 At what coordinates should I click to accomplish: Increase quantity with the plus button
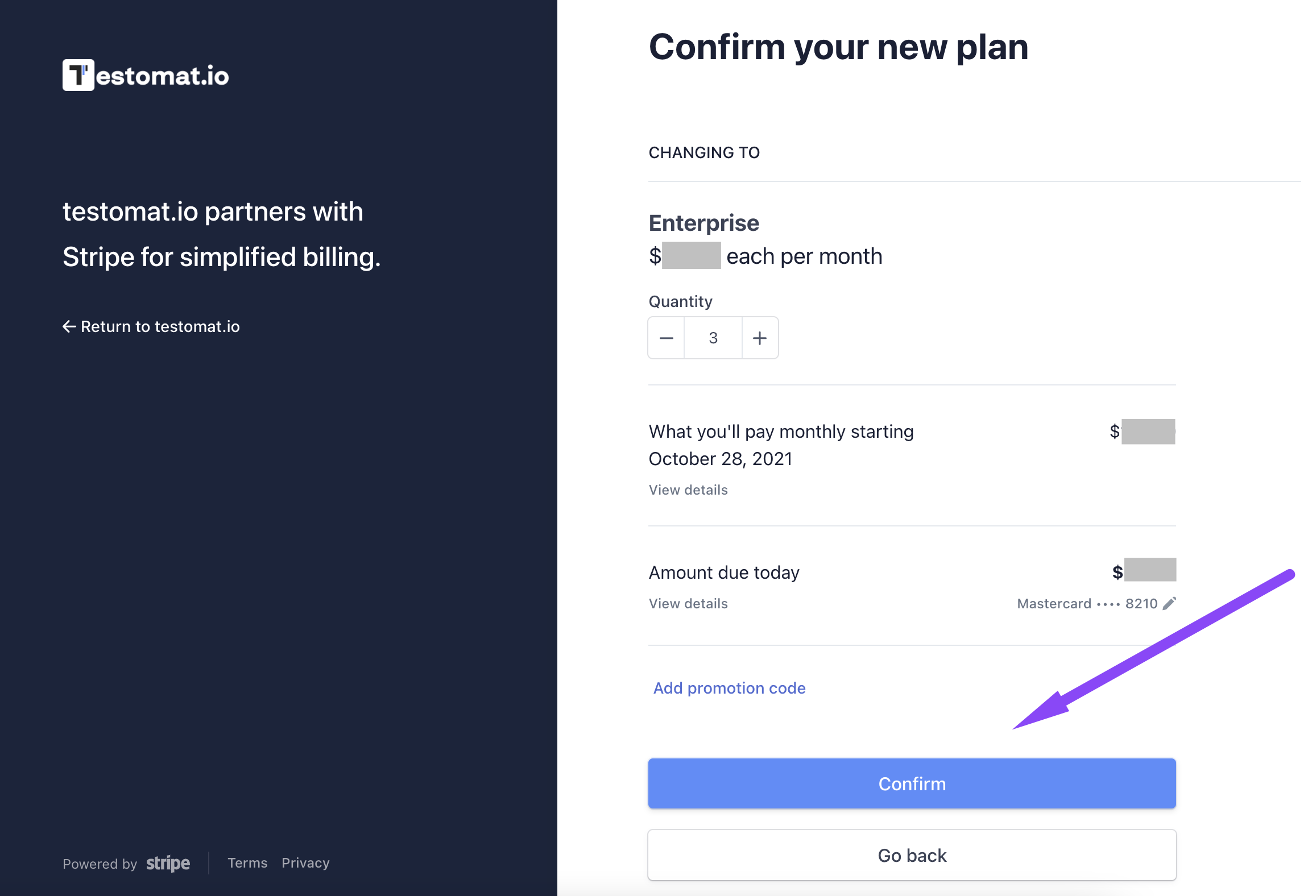coord(760,338)
